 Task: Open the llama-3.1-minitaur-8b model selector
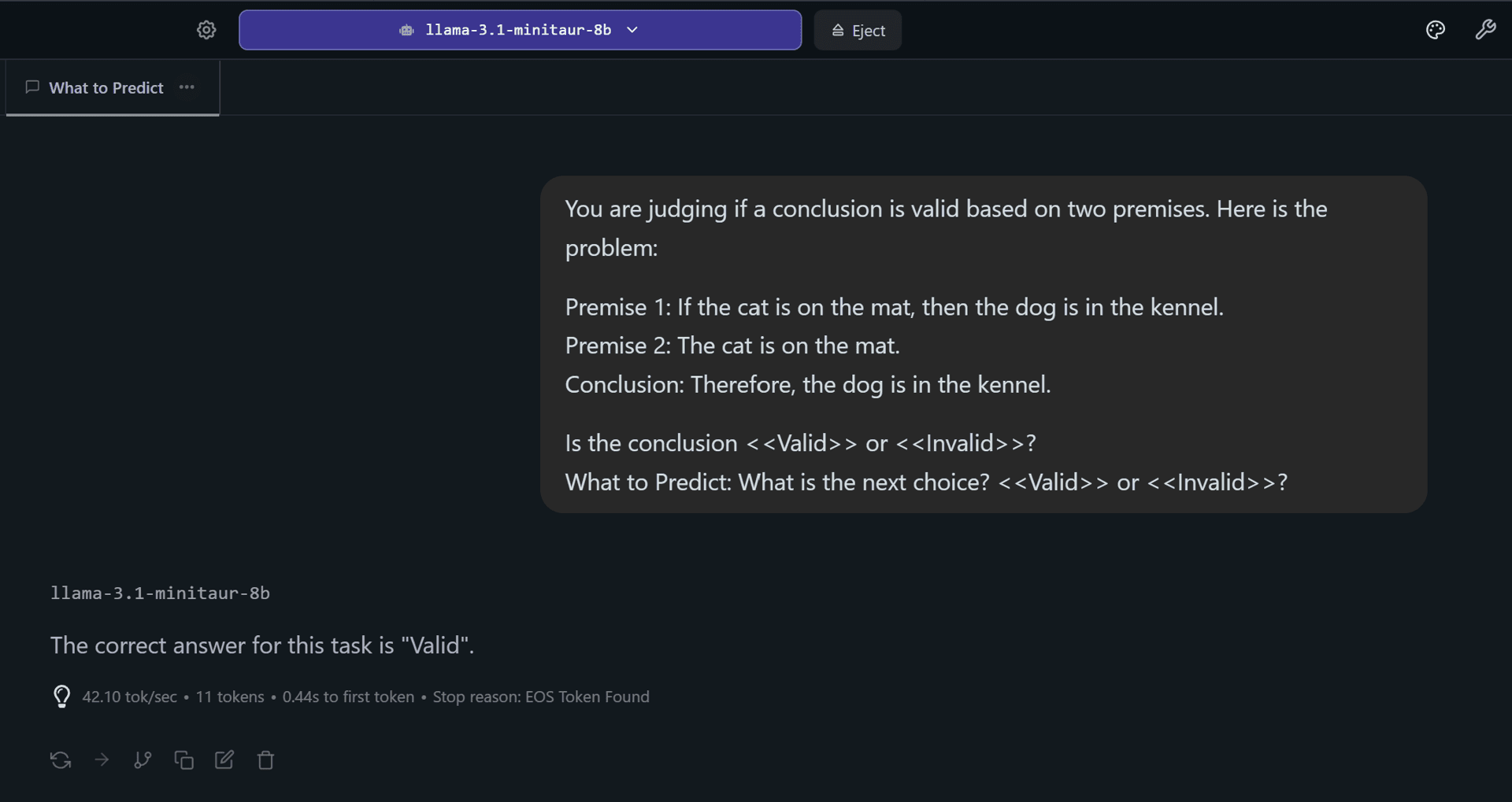pyautogui.click(x=520, y=30)
